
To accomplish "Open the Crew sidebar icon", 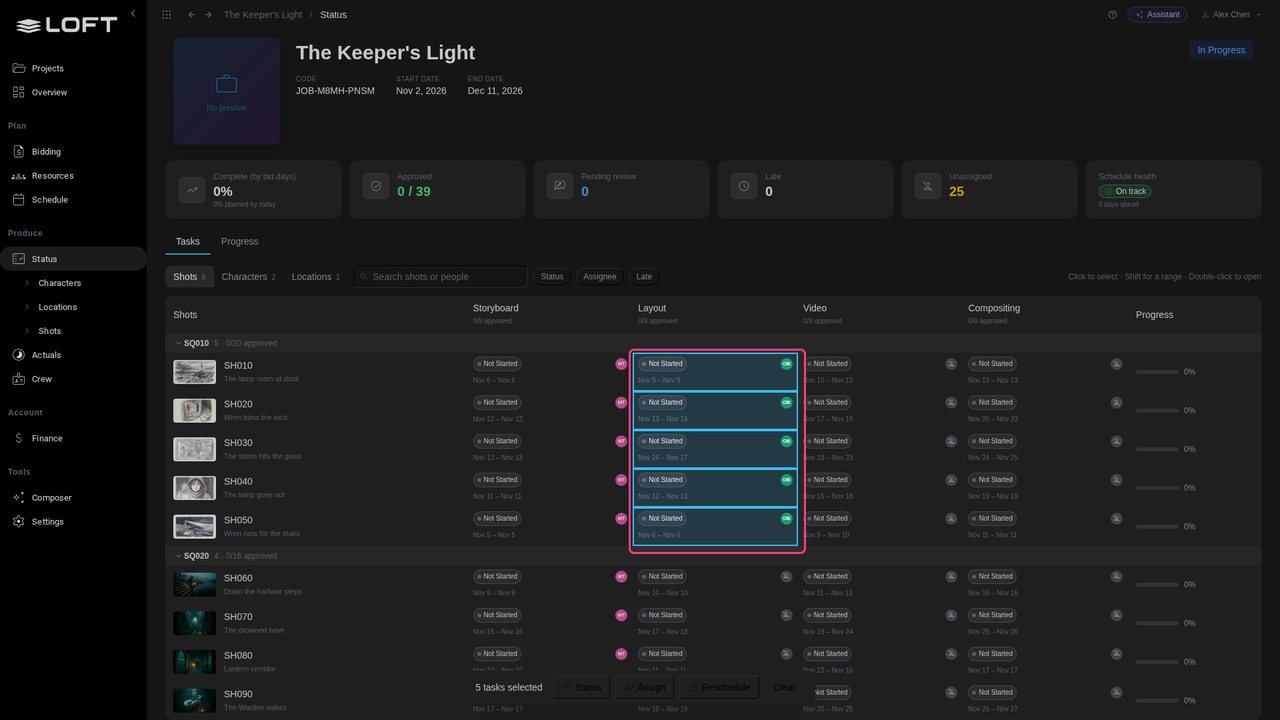I will pos(18,379).
